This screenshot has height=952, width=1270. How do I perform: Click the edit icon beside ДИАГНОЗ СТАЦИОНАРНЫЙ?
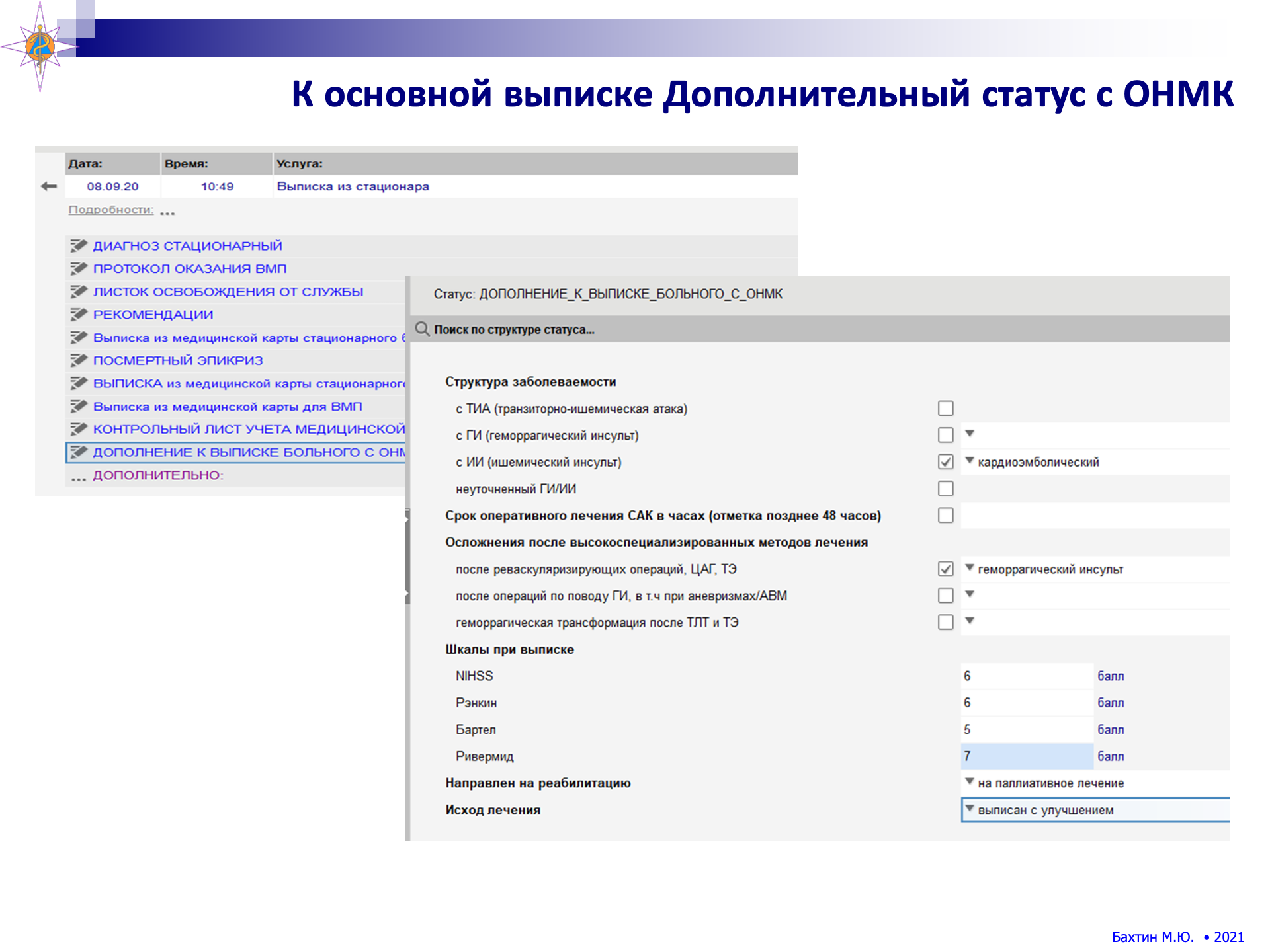pos(79,246)
